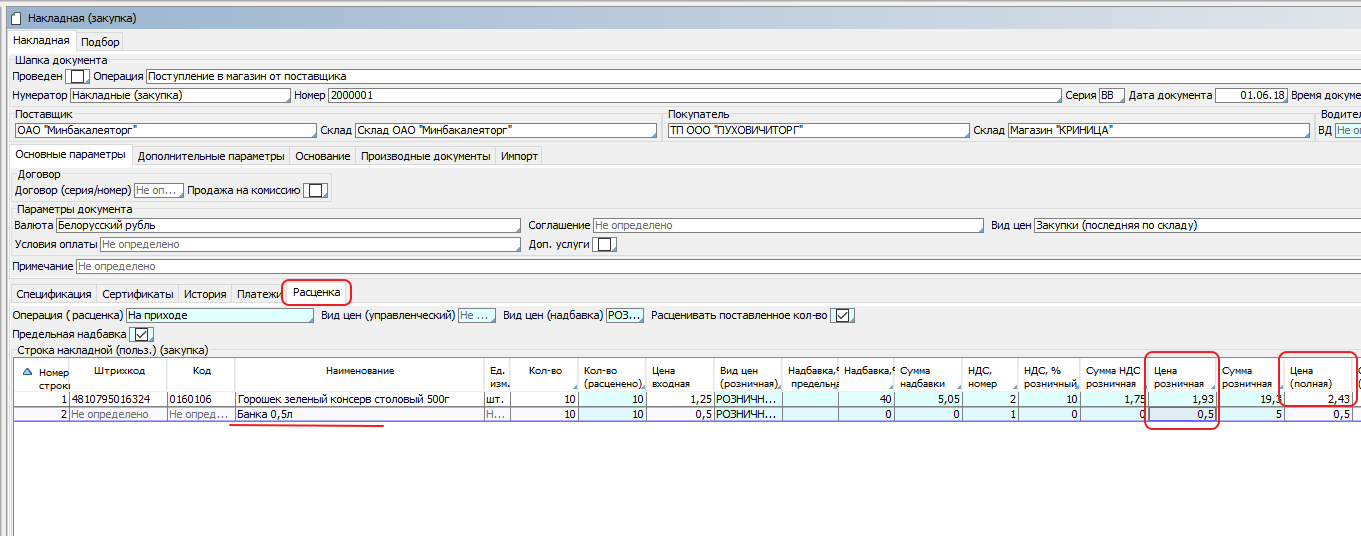The image size is (1361, 536).
Task: Check the Доп. услуги checkbox
Action: click(604, 244)
